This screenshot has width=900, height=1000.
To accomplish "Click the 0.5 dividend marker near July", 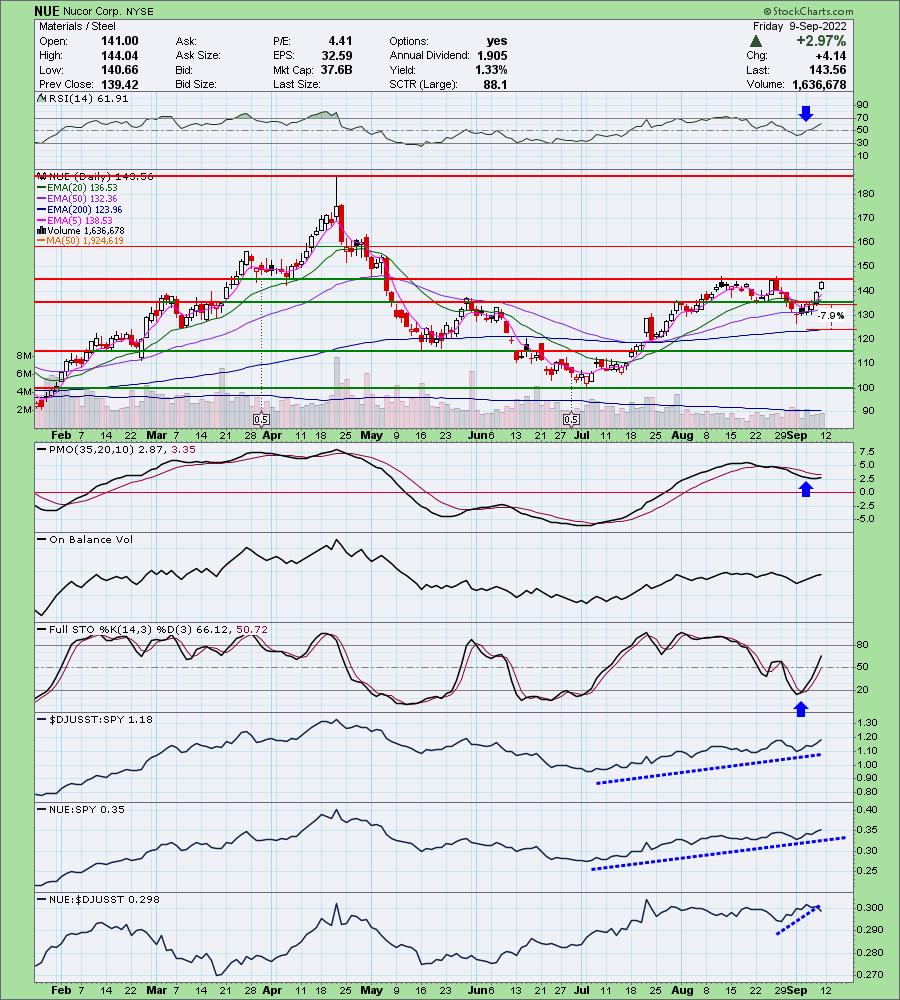I will click(572, 420).
